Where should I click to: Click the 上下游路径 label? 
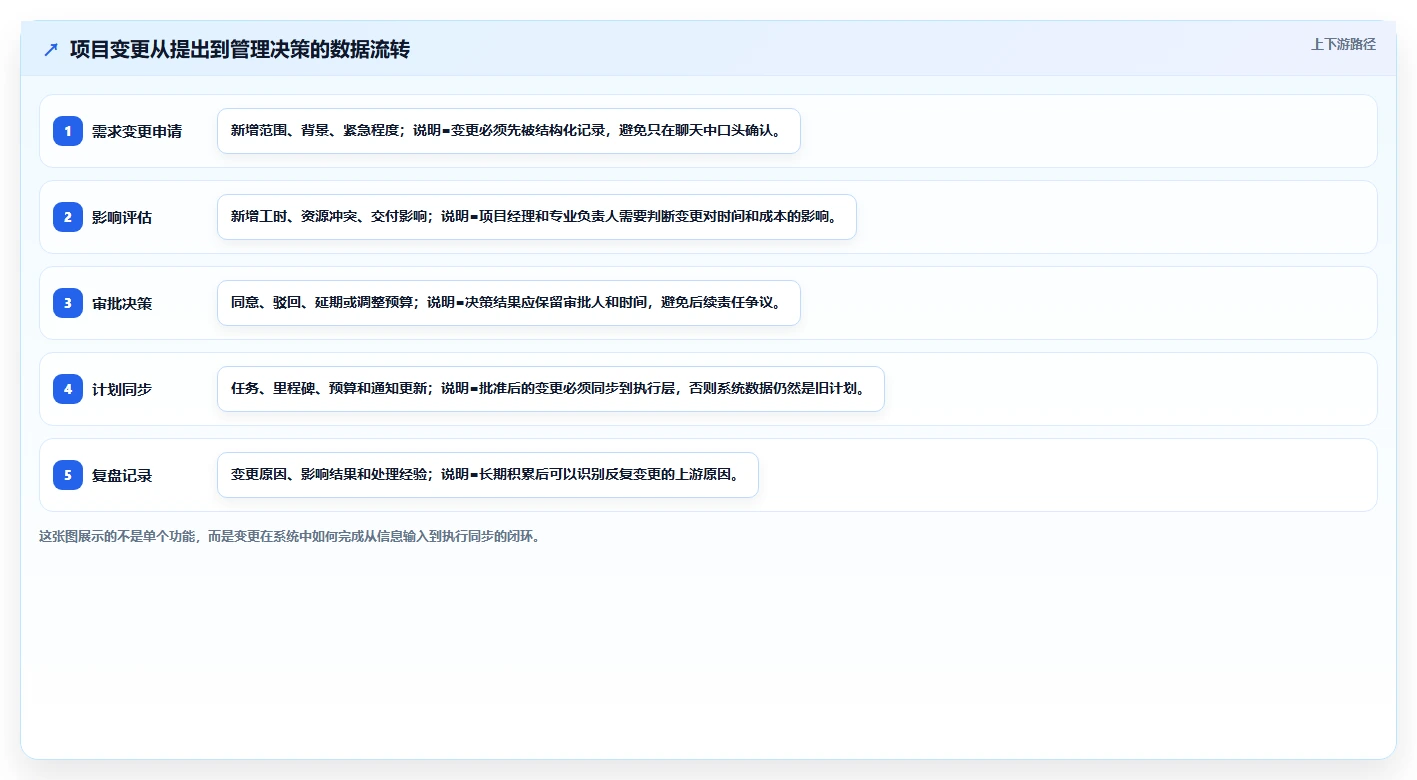pyautogui.click(x=1343, y=44)
